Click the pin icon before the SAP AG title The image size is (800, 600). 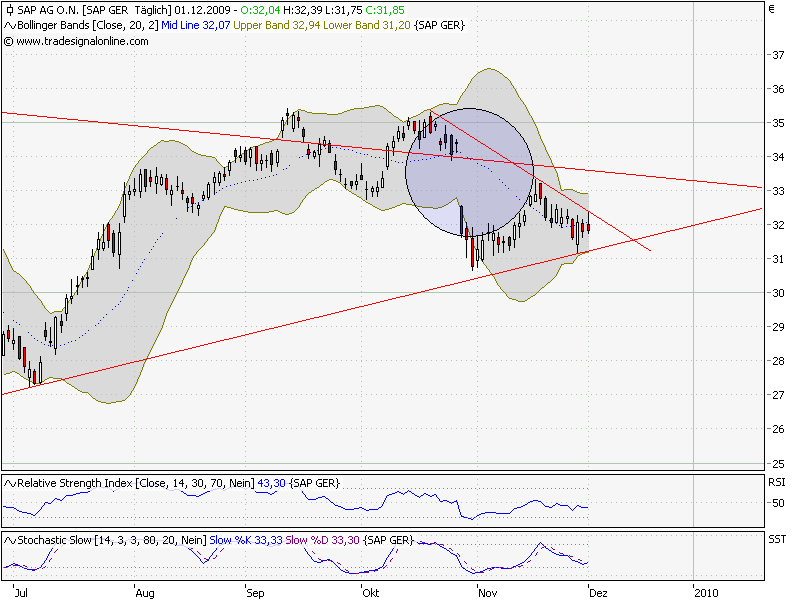pos(9,9)
